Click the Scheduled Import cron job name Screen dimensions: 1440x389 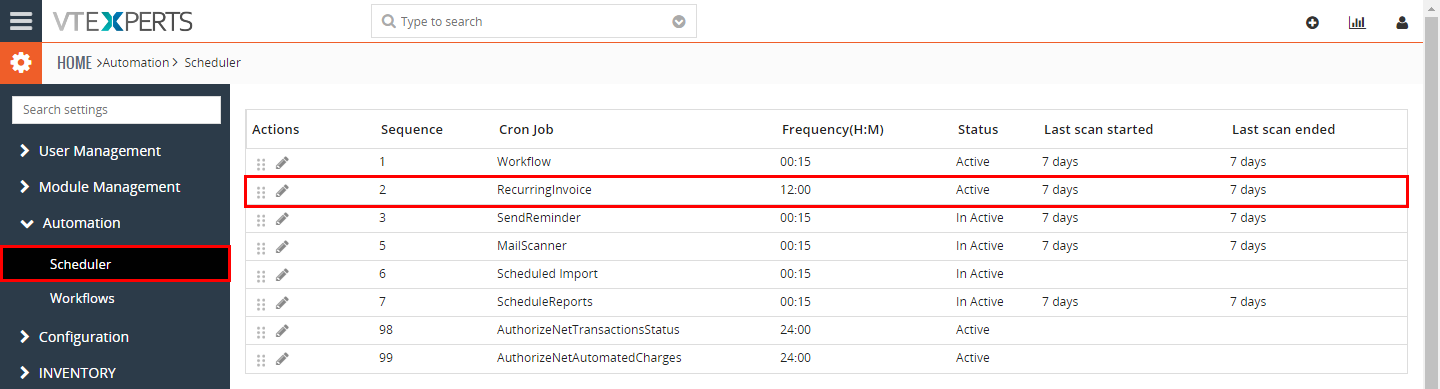548,273
